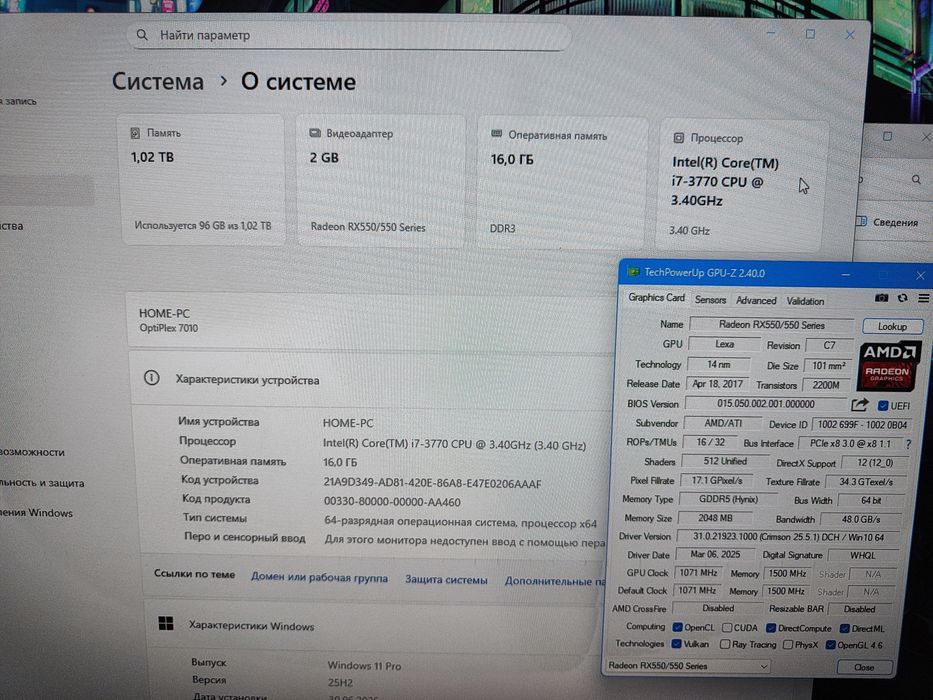Toggle the OpenCL checkbox

point(677,627)
